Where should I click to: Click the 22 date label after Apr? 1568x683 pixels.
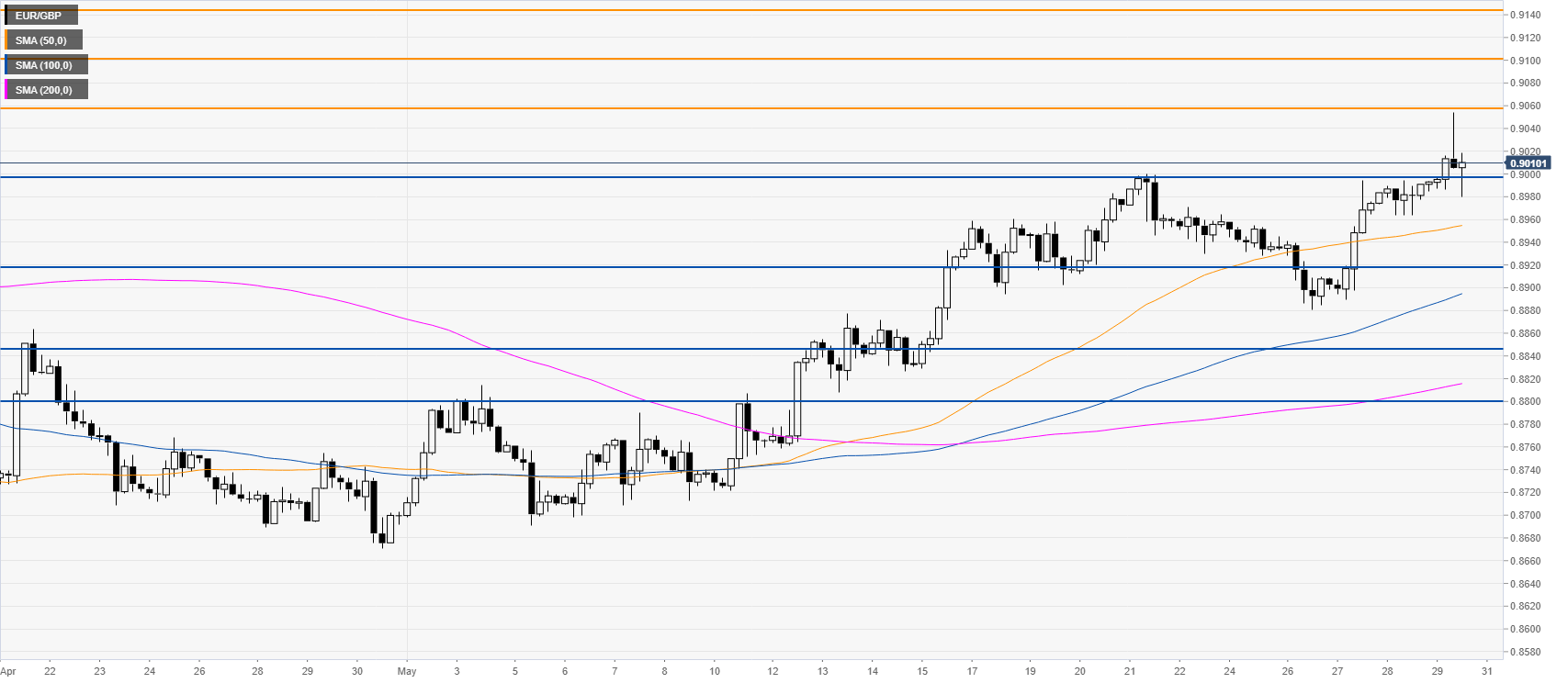click(50, 671)
